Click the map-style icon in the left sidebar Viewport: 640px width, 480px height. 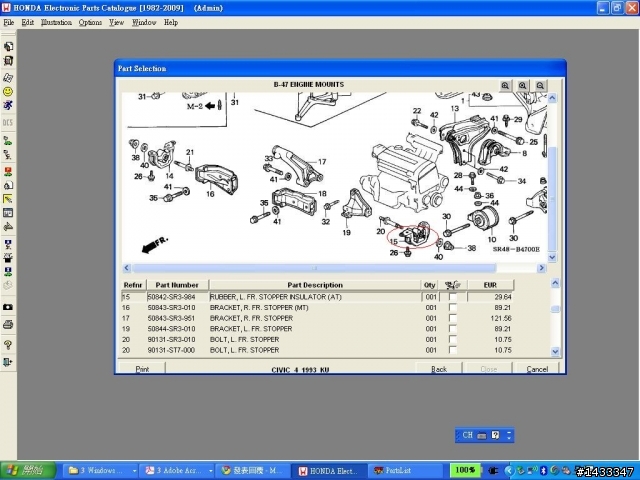point(8,78)
